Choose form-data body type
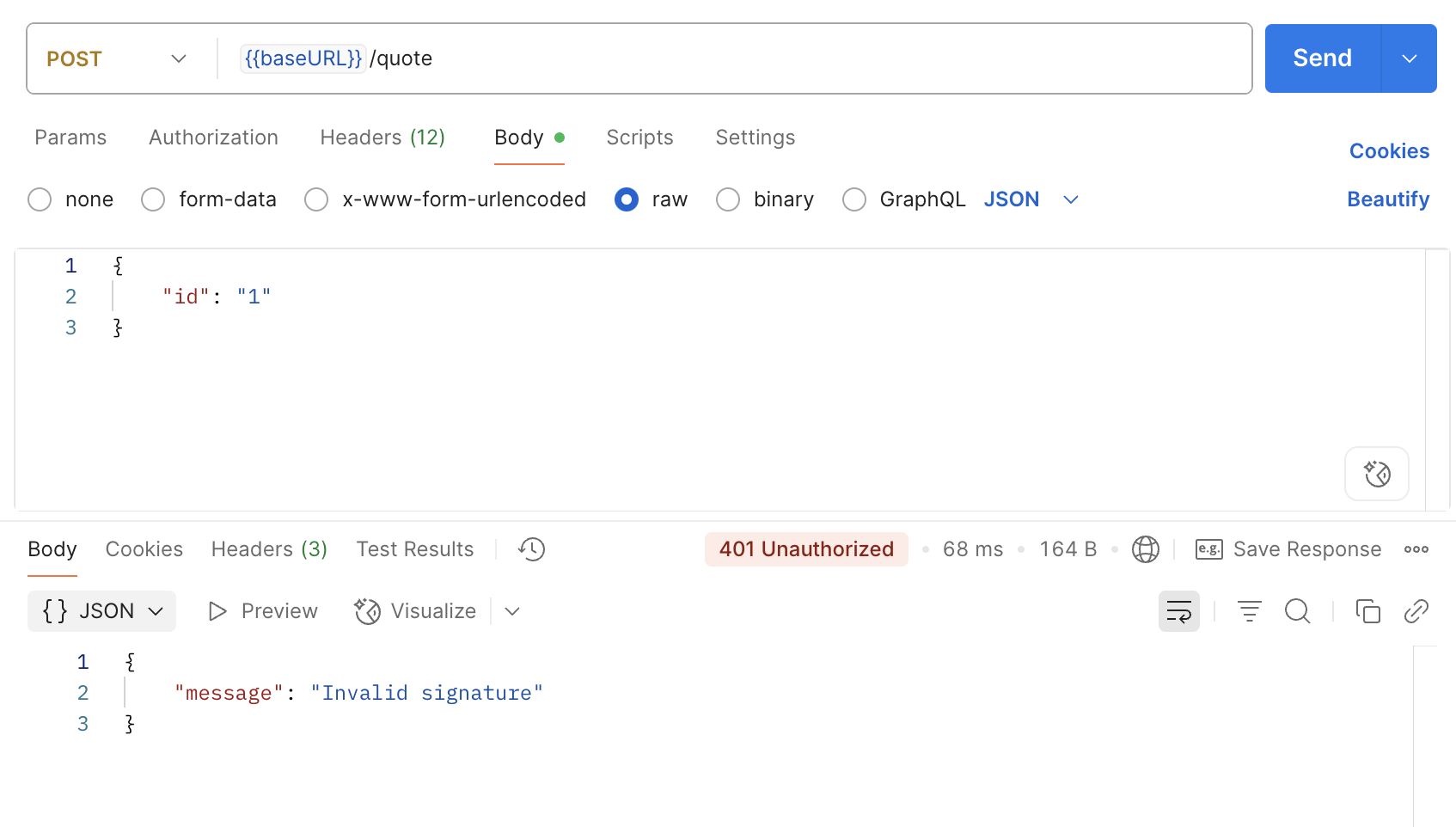Viewport: 1456px width, 827px height. point(153,199)
